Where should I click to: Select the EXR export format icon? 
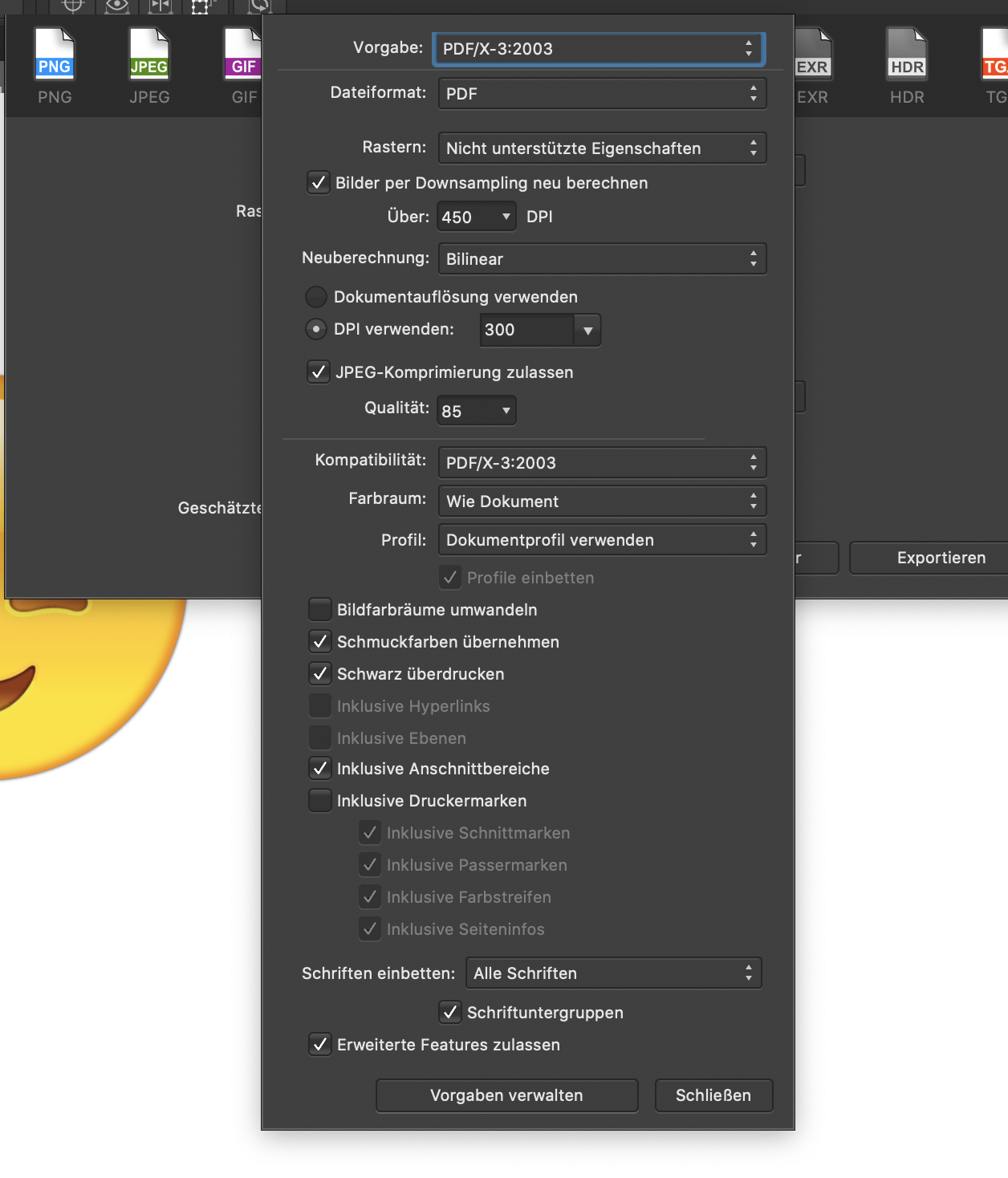[812, 54]
